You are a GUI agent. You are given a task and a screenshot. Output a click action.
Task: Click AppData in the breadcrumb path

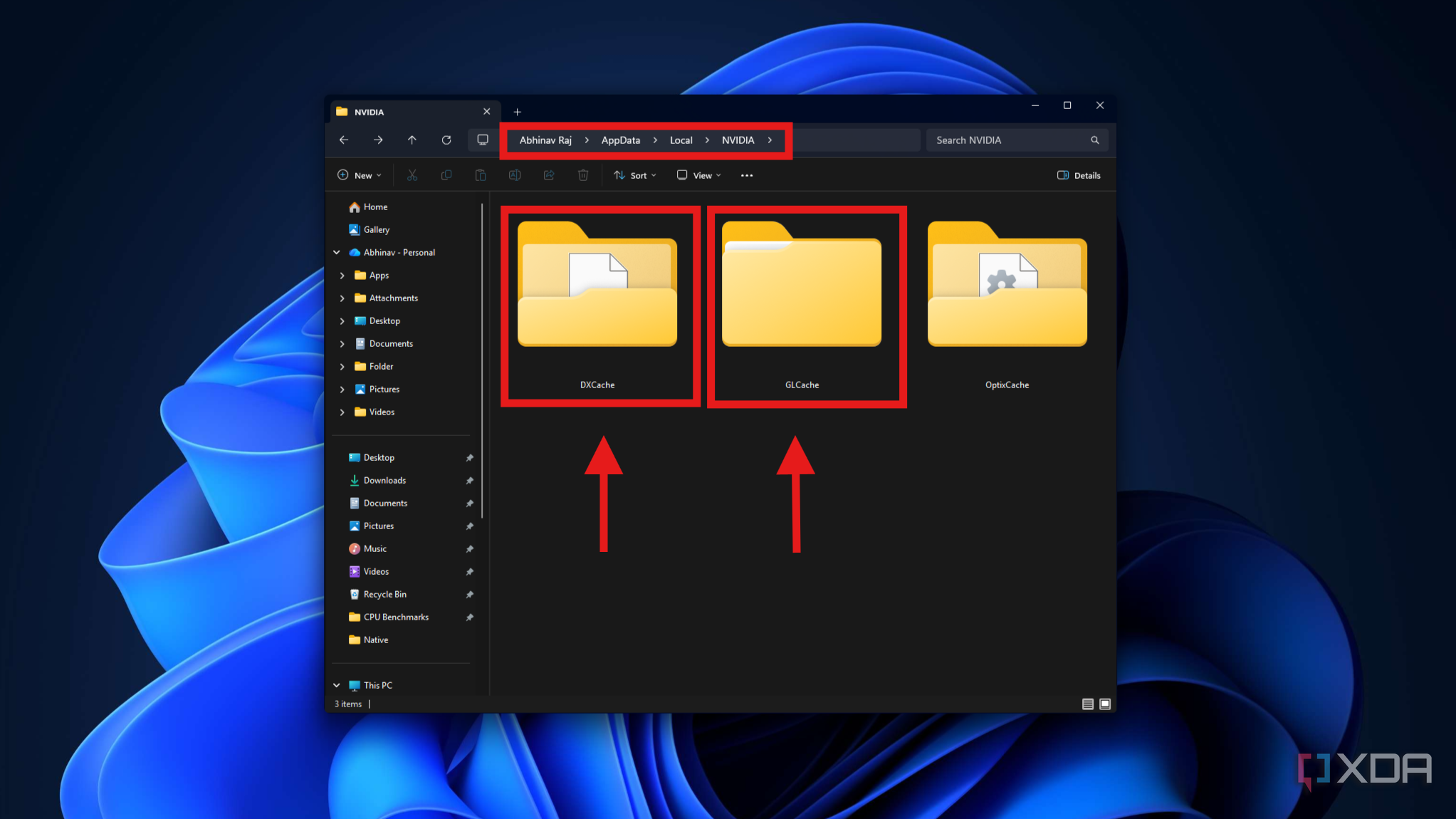pos(621,140)
